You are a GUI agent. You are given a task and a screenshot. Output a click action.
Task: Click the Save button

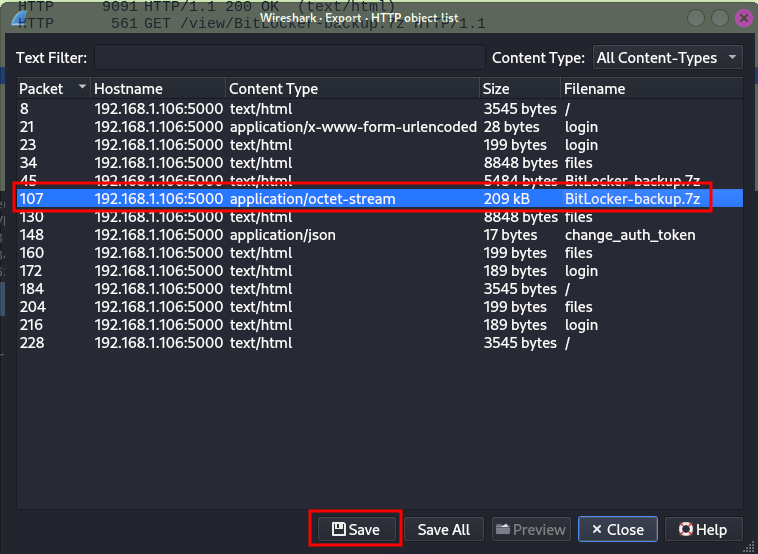(x=357, y=529)
